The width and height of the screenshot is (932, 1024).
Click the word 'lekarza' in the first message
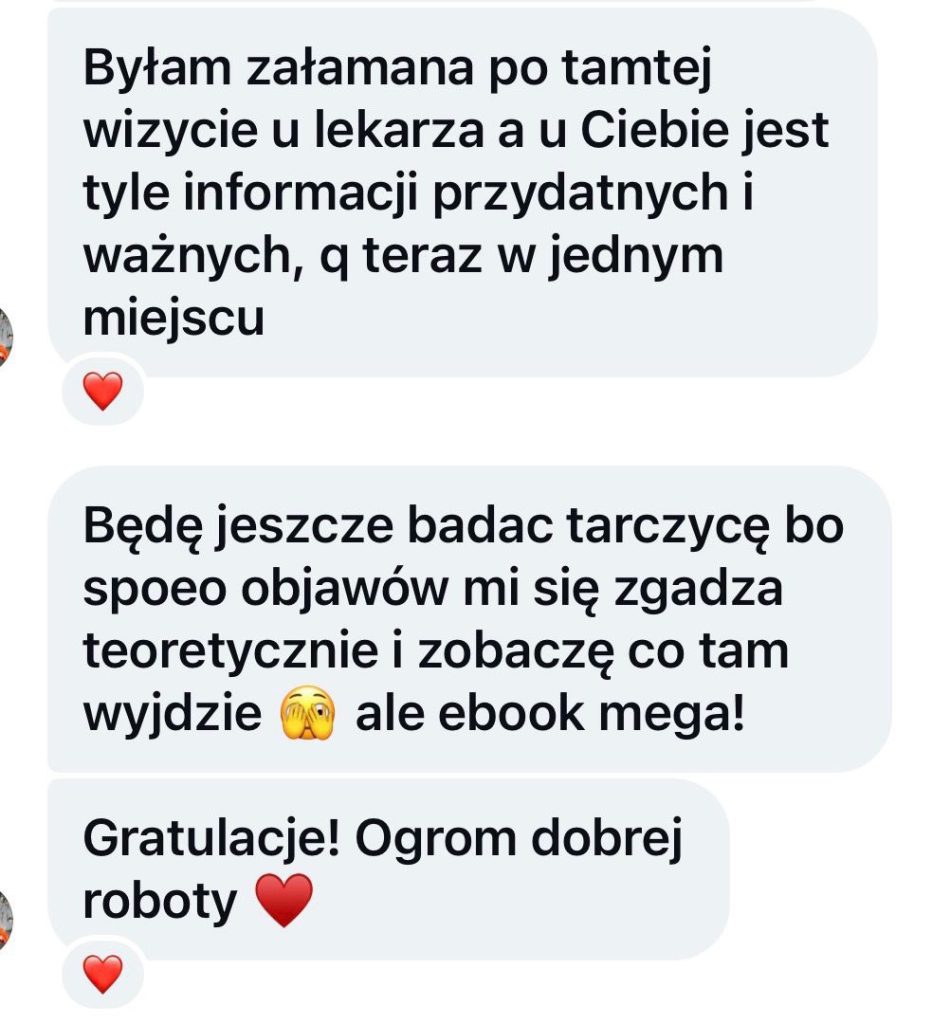point(399,129)
